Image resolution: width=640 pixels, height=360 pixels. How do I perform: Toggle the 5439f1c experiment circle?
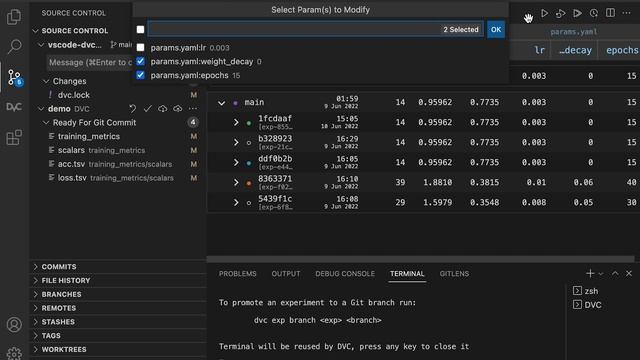249,203
